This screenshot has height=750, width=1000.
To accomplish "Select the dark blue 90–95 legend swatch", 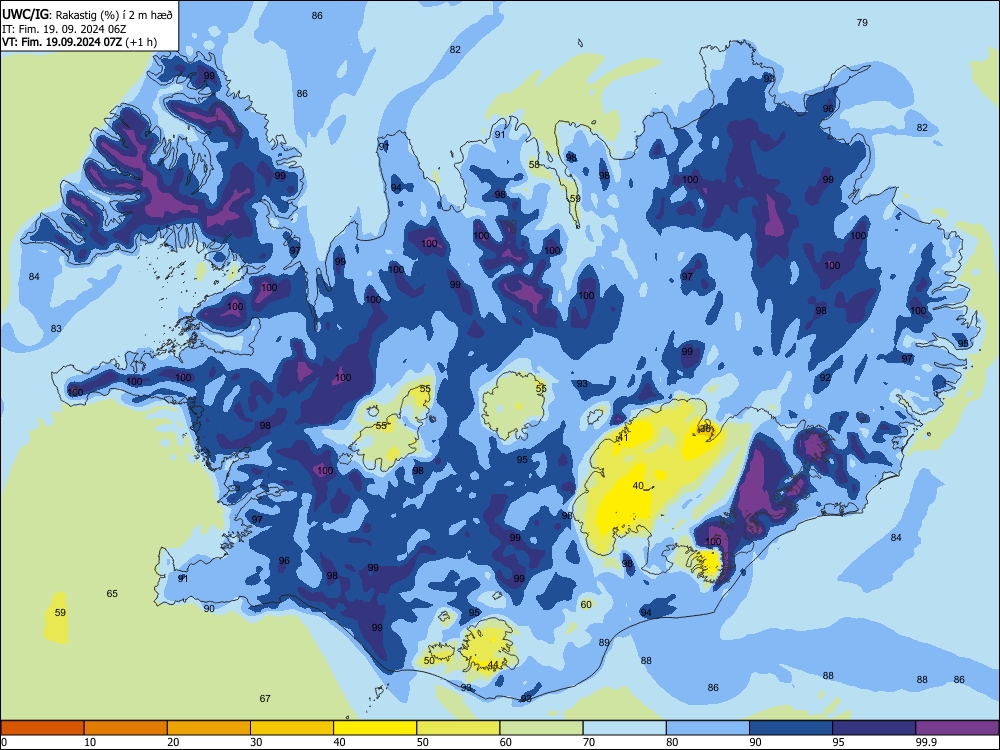I will (x=791, y=728).
